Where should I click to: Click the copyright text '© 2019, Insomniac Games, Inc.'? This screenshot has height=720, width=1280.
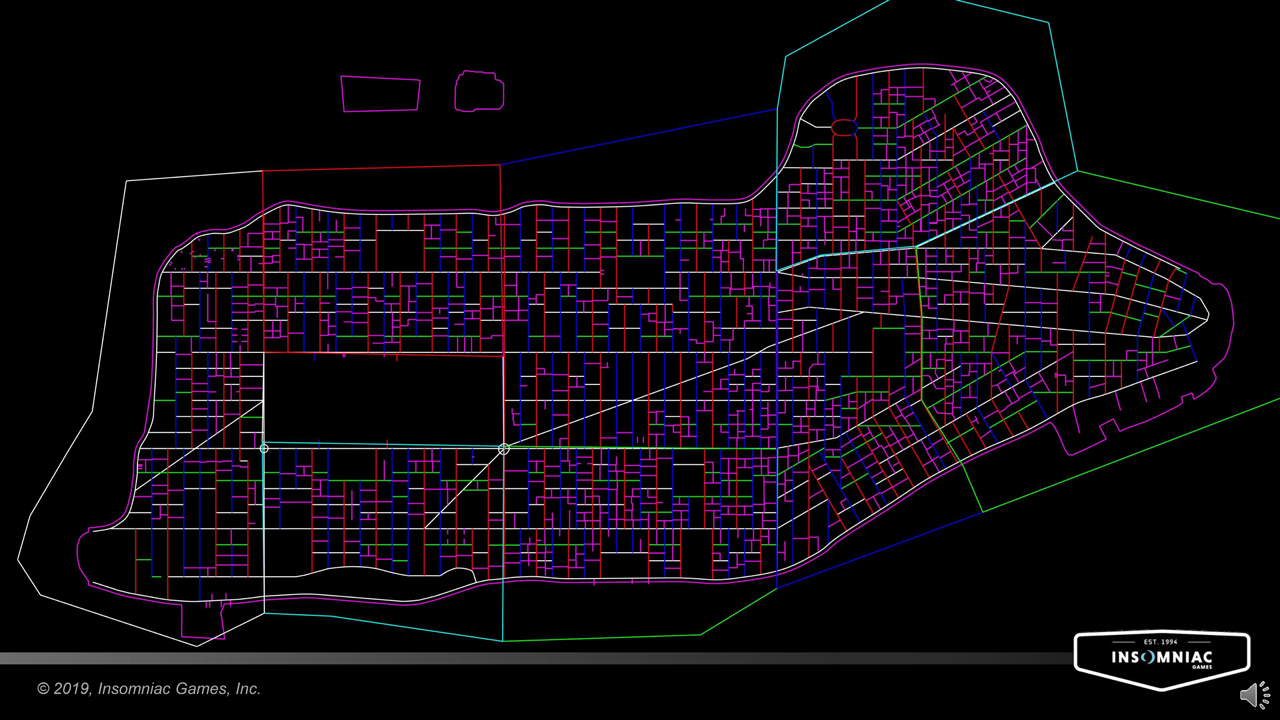tap(149, 689)
